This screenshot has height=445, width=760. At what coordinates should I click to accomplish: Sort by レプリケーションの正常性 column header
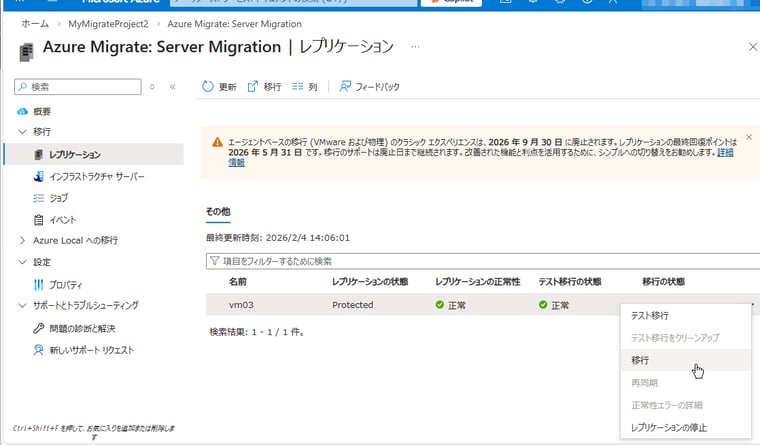point(477,282)
